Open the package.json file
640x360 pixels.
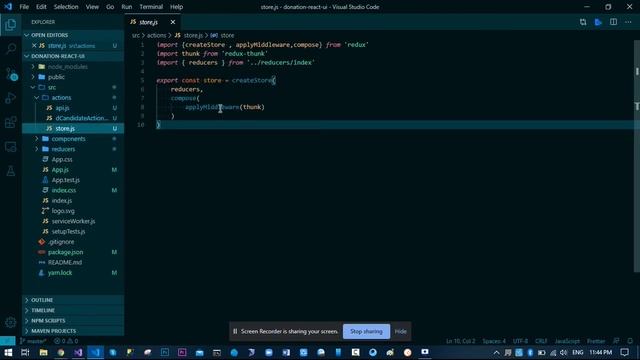point(65,252)
